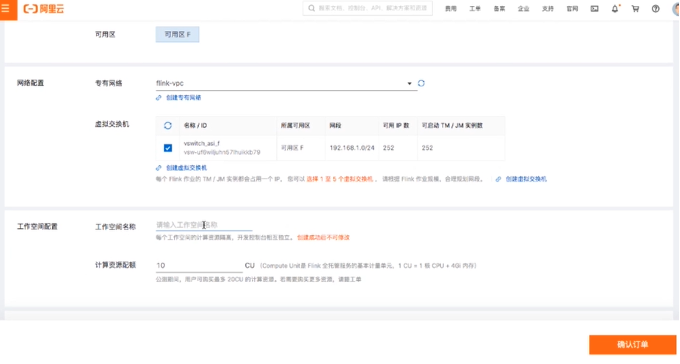The height and width of the screenshot is (364, 680).
Task: Click the Alibaba Cloud logo
Action: (x=43, y=9)
